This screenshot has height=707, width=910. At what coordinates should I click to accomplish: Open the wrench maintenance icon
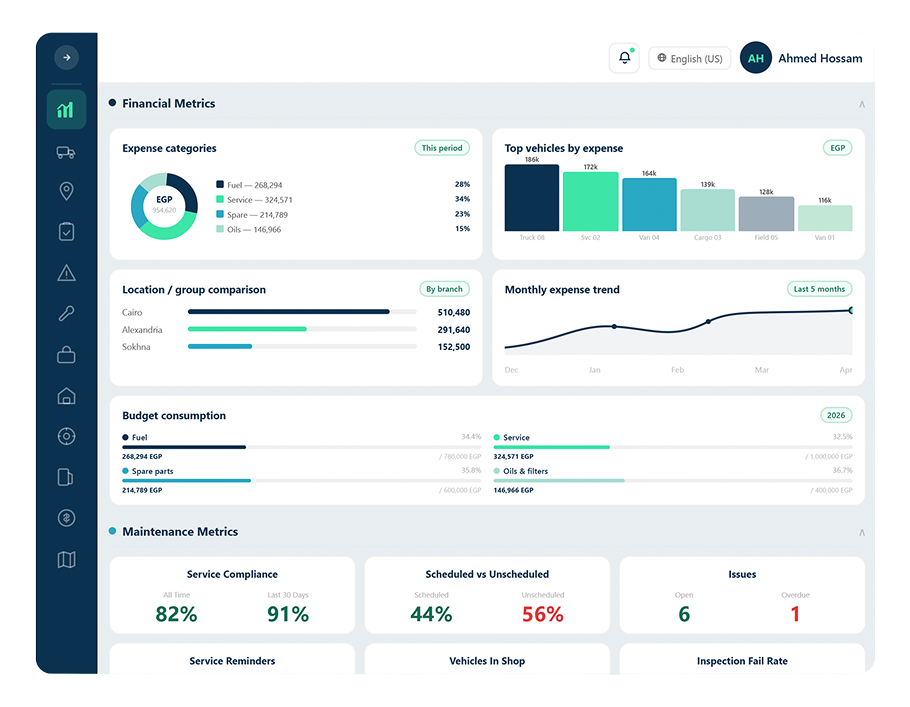pyautogui.click(x=66, y=313)
